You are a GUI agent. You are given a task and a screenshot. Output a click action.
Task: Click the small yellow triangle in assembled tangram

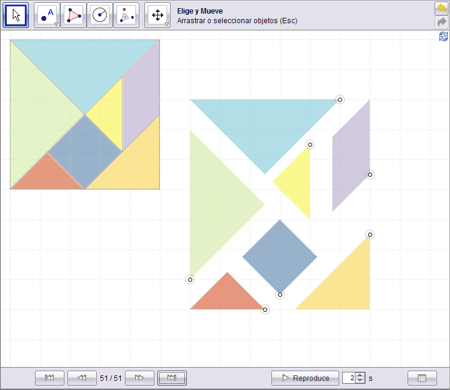(x=110, y=114)
